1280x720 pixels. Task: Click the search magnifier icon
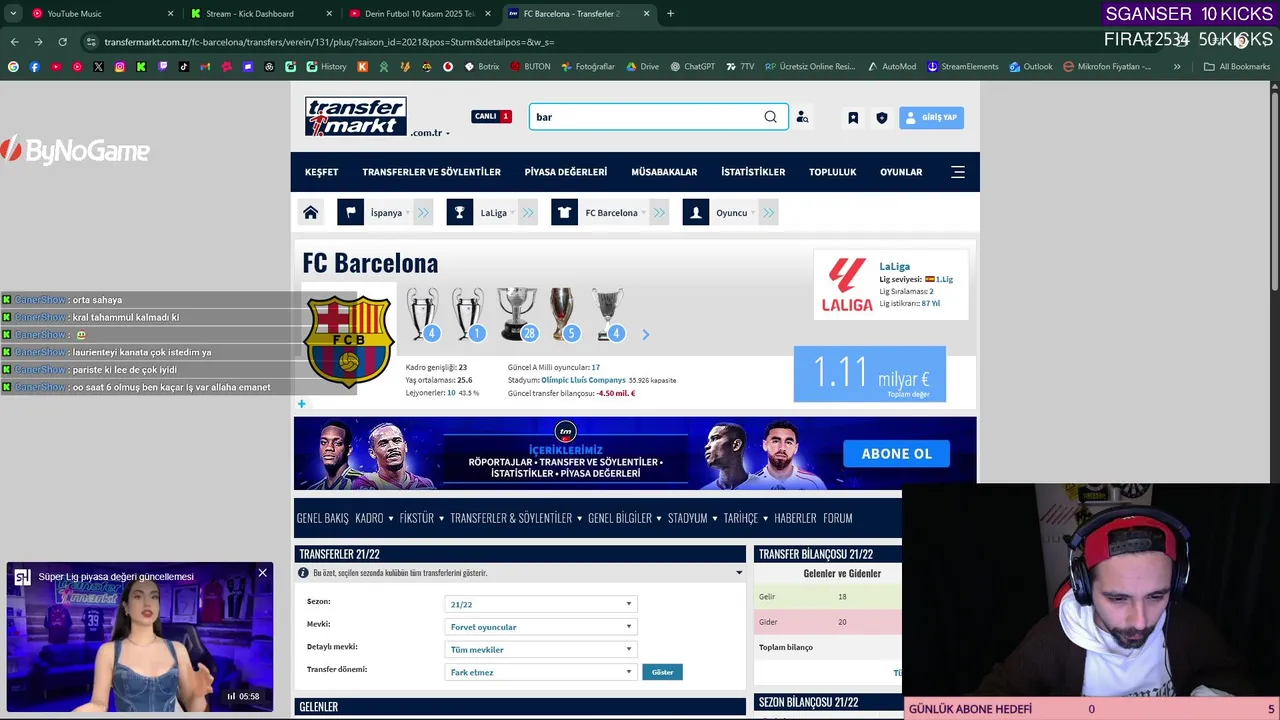point(770,117)
